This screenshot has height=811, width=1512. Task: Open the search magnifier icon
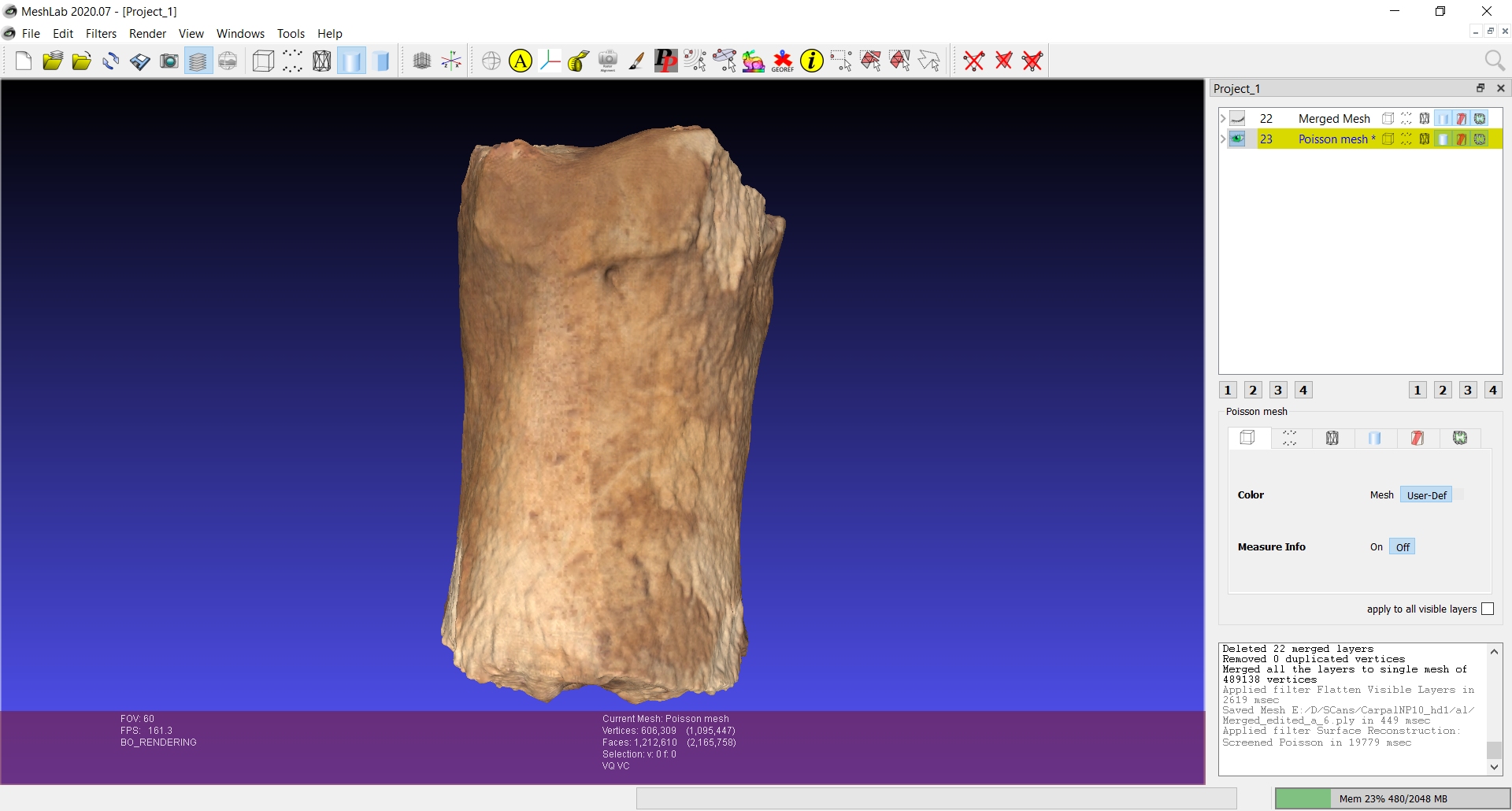click(x=1494, y=61)
